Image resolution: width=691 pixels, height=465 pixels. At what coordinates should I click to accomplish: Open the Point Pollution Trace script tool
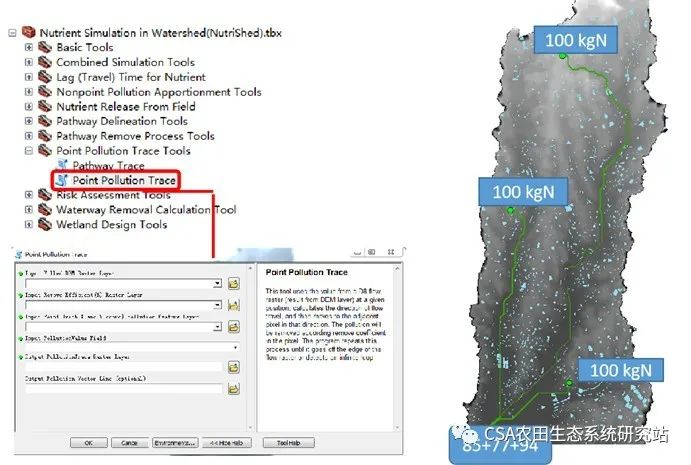click(x=123, y=181)
